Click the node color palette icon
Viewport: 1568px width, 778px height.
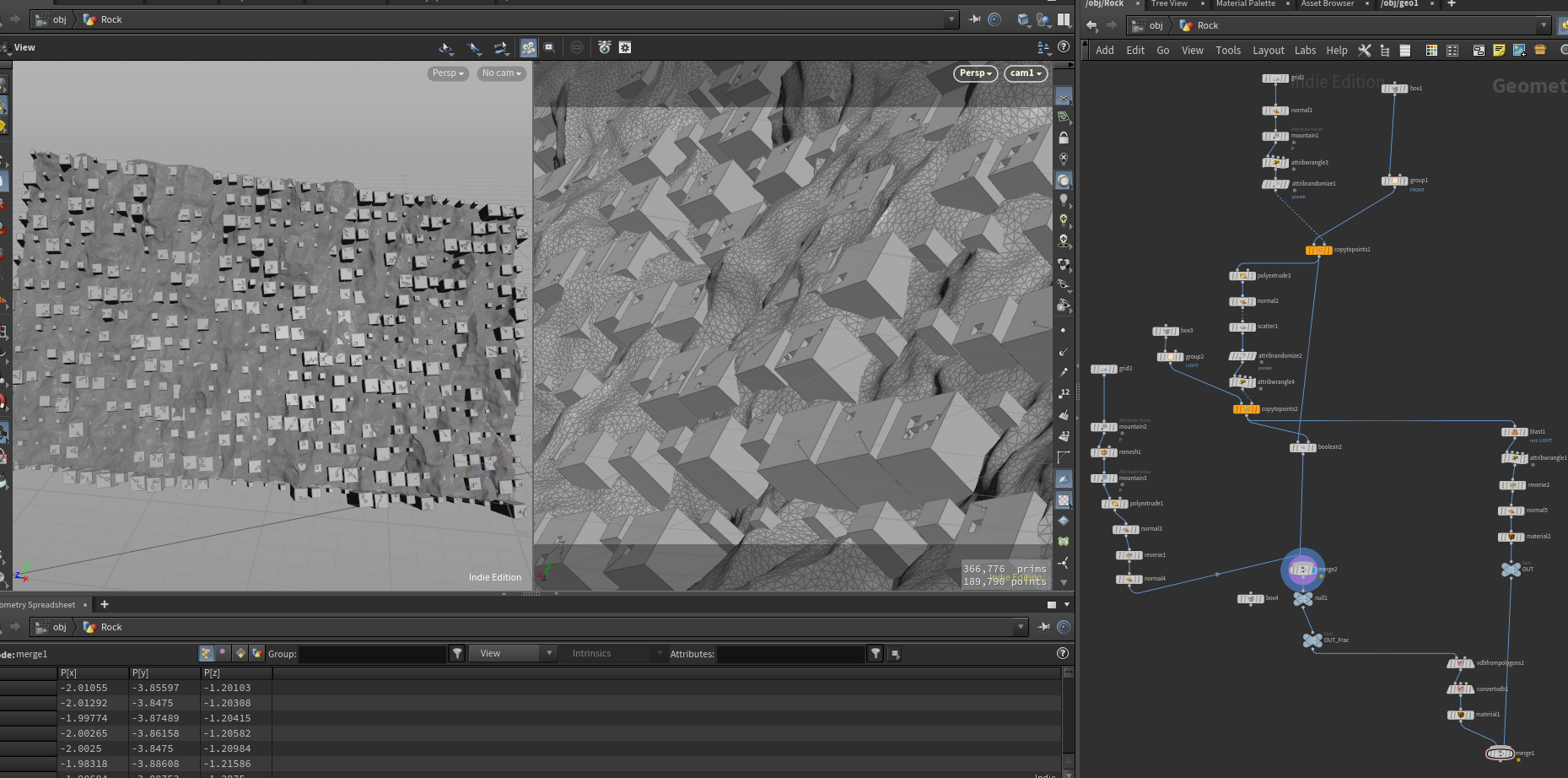pos(1431,51)
